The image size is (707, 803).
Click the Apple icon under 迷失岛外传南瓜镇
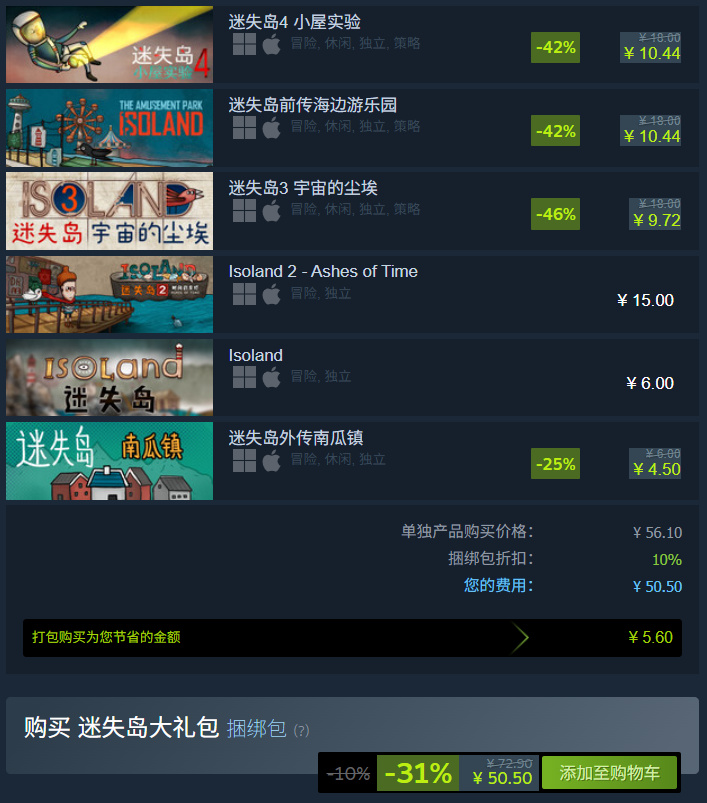click(271, 460)
